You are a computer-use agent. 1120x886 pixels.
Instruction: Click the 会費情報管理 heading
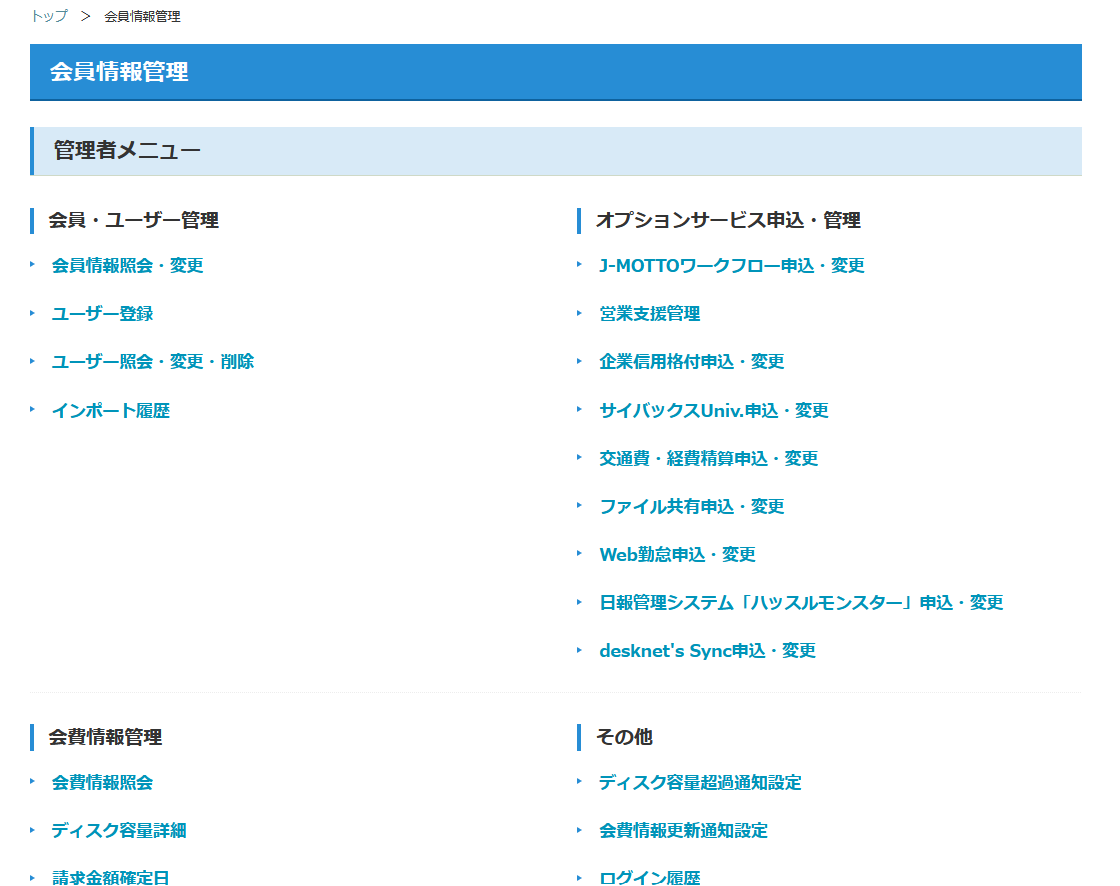[x=106, y=737]
